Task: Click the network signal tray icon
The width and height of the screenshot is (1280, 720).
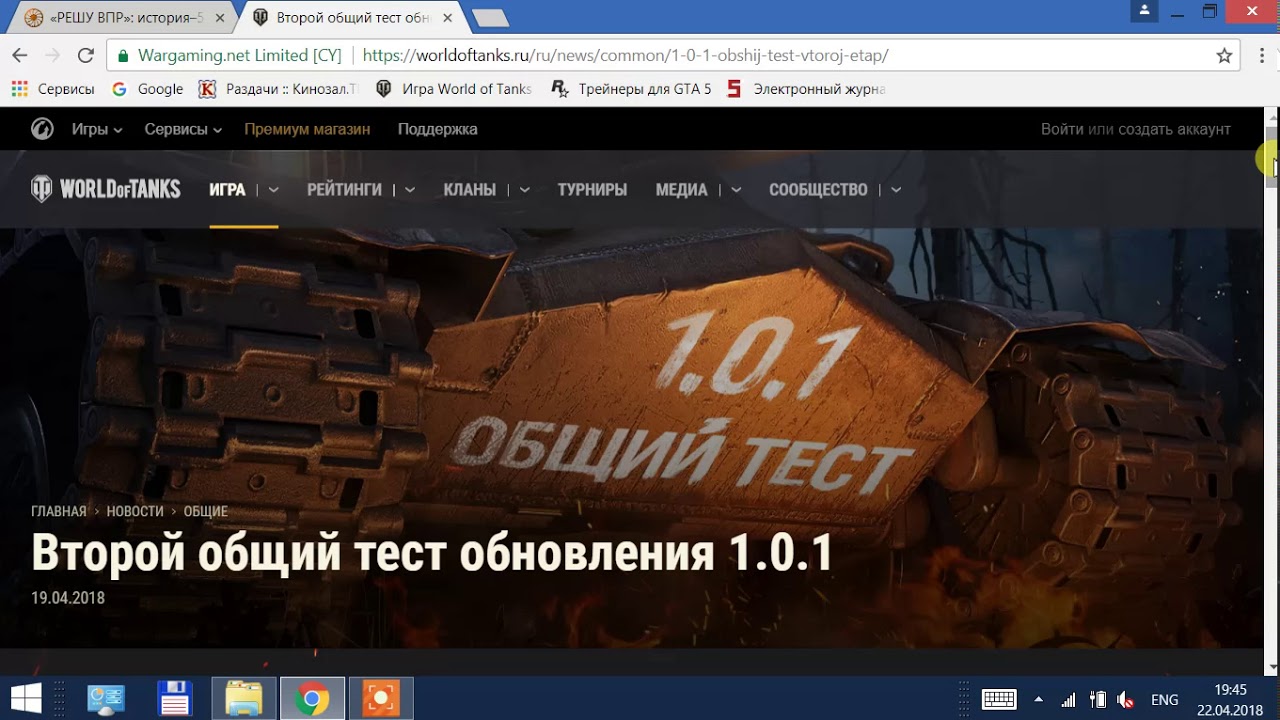Action: click(x=1068, y=699)
